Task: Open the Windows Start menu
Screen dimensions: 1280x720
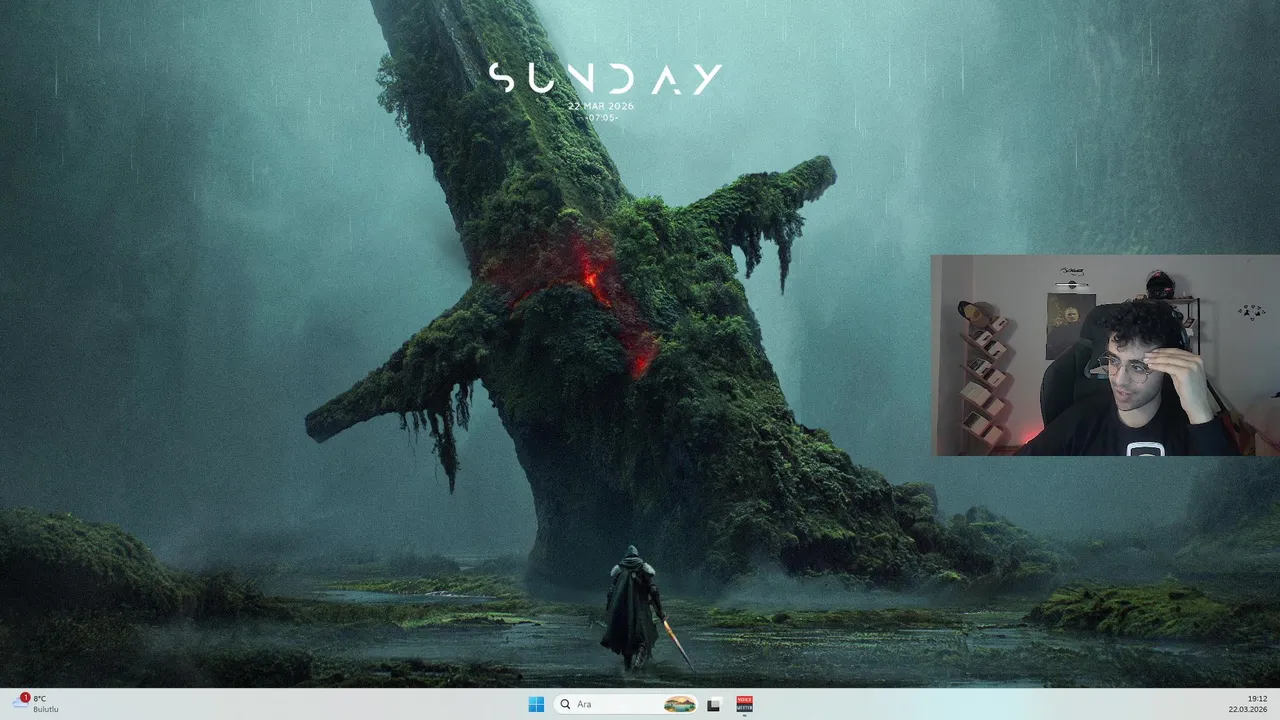Action: (536, 704)
